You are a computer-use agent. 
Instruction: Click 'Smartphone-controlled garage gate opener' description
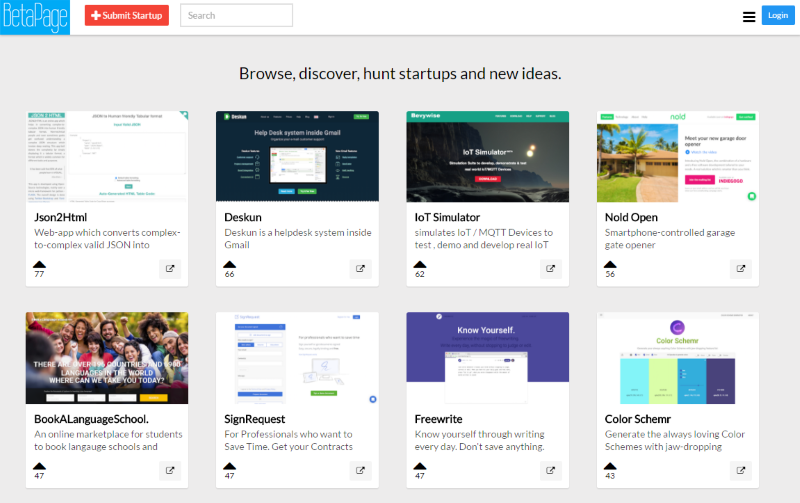(x=670, y=239)
